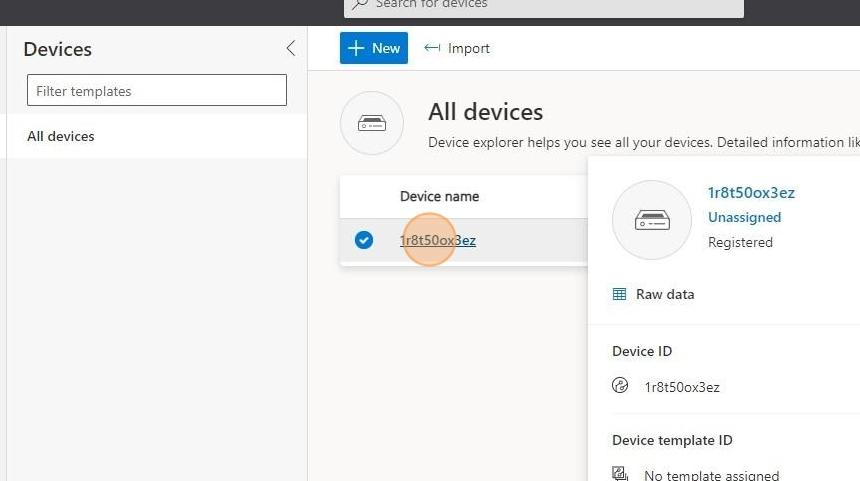Click the icon next to the Device ID value
Screen dimensions: 860x481
pos(620,386)
